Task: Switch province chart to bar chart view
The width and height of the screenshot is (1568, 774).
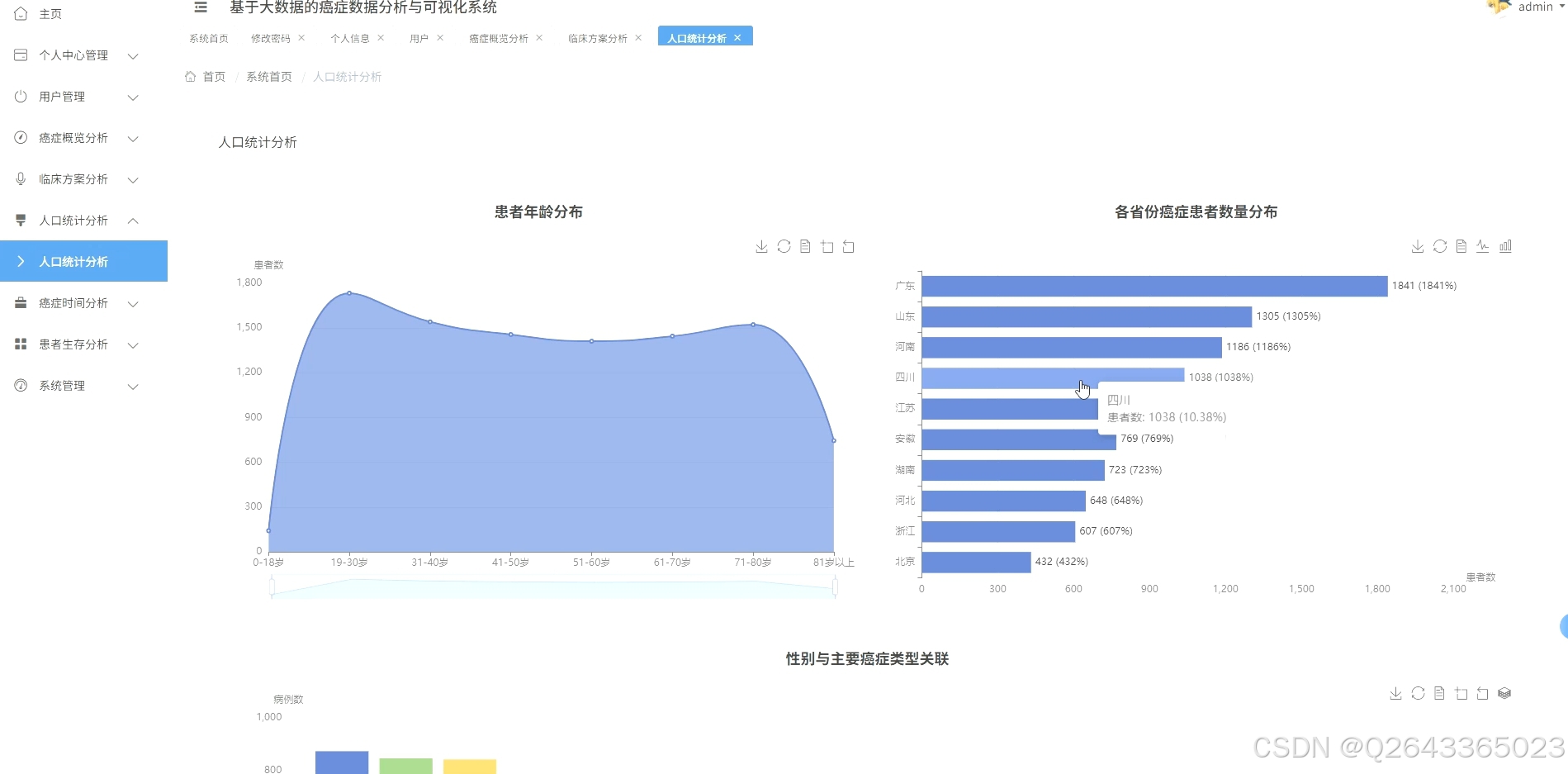Action: click(1505, 245)
